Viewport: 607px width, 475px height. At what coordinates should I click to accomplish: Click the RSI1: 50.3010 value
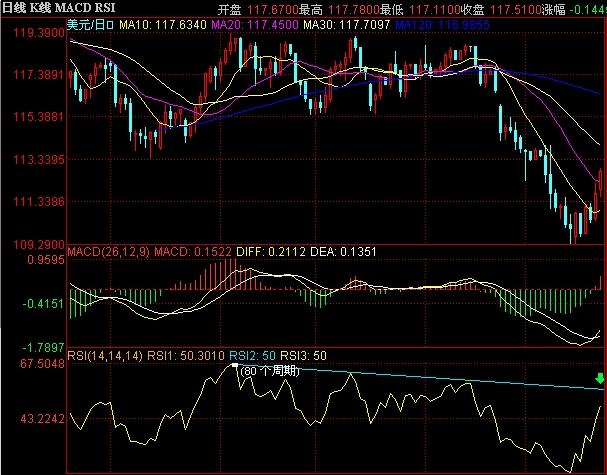(x=186, y=356)
